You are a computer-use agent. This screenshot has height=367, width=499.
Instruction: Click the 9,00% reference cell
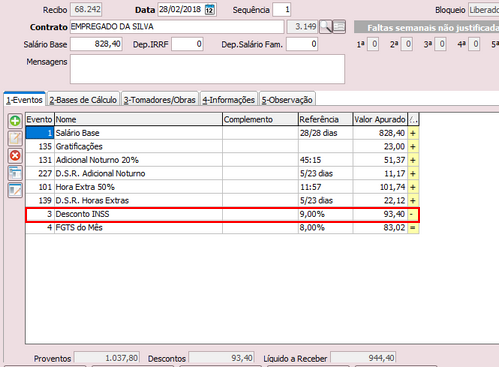325,214
